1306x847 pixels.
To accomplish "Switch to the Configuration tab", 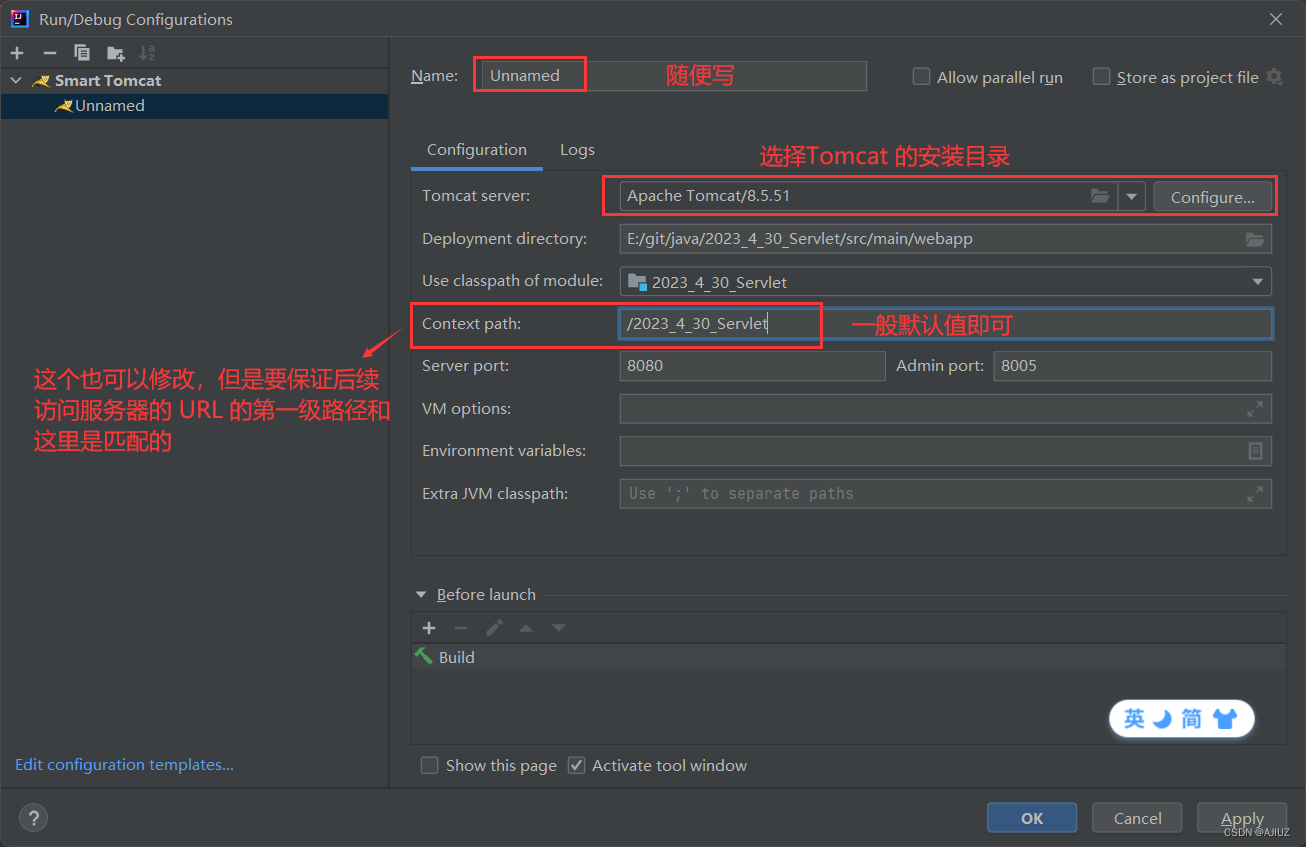I will pyautogui.click(x=477, y=150).
